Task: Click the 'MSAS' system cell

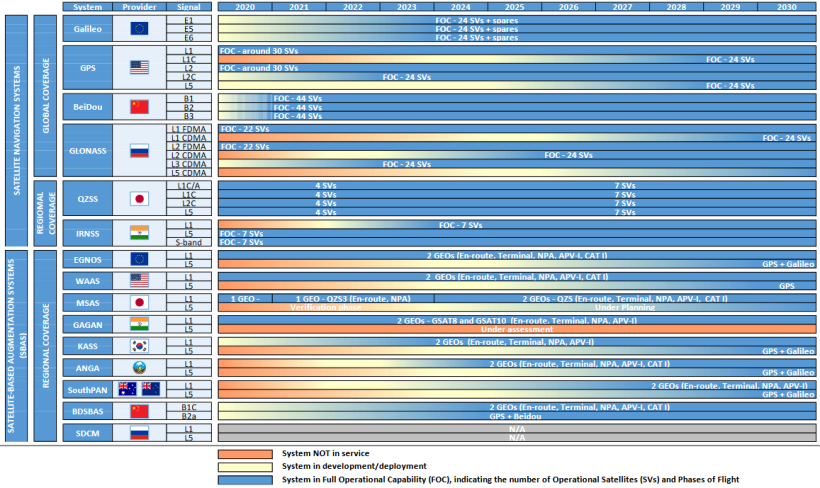Action: tap(87, 303)
